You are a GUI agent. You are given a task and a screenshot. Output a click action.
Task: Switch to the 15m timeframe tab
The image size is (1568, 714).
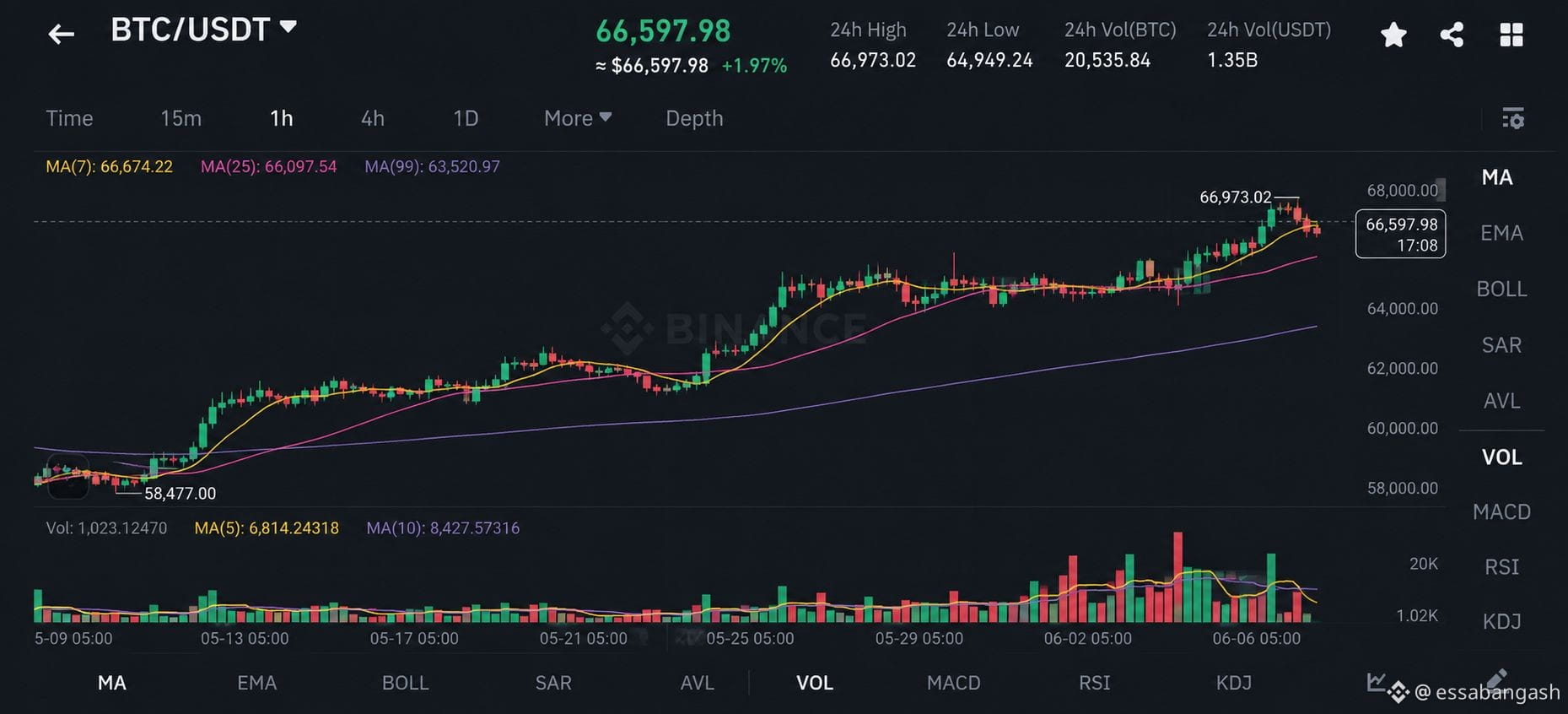(181, 118)
